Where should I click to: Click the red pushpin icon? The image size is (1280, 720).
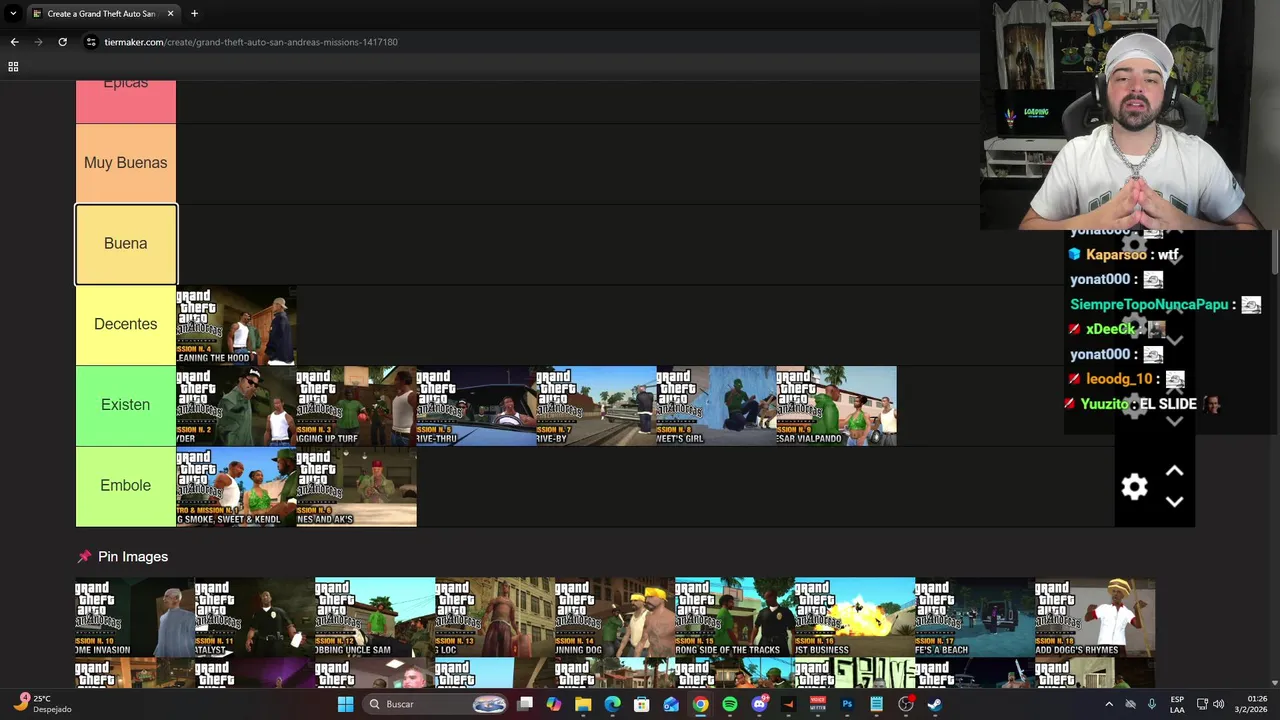84,557
